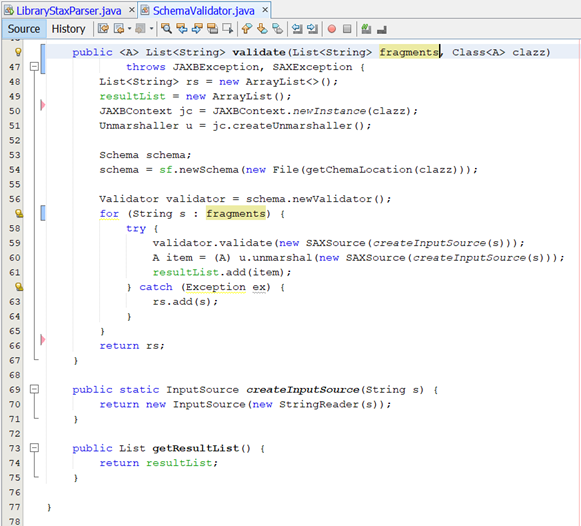The width and height of the screenshot is (581, 526).
Task: Click the lightbulb hint beside the for loop
Action: pyautogui.click(x=19, y=213)
